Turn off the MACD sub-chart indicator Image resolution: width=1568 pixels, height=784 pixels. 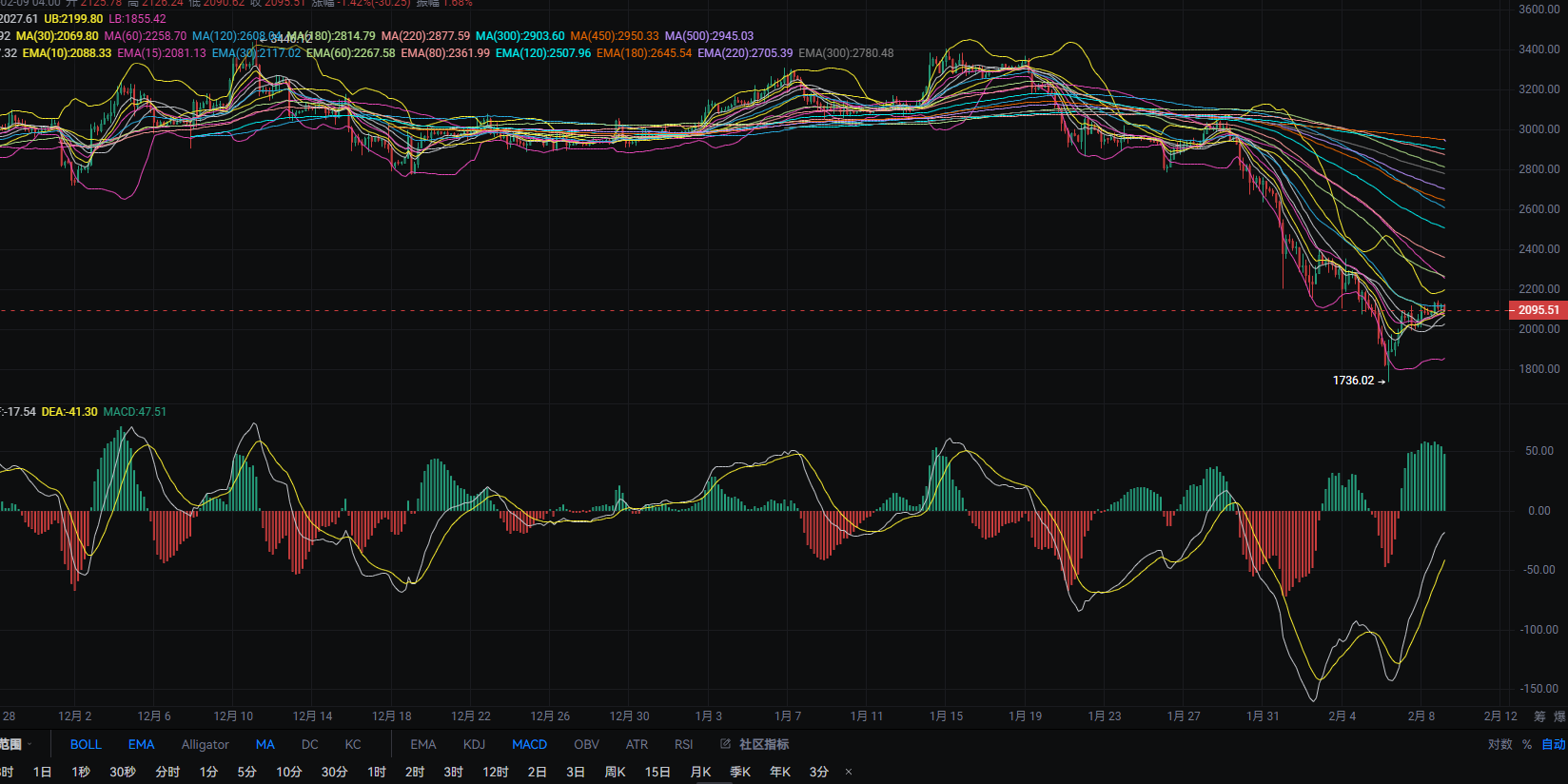pos(529,744)
